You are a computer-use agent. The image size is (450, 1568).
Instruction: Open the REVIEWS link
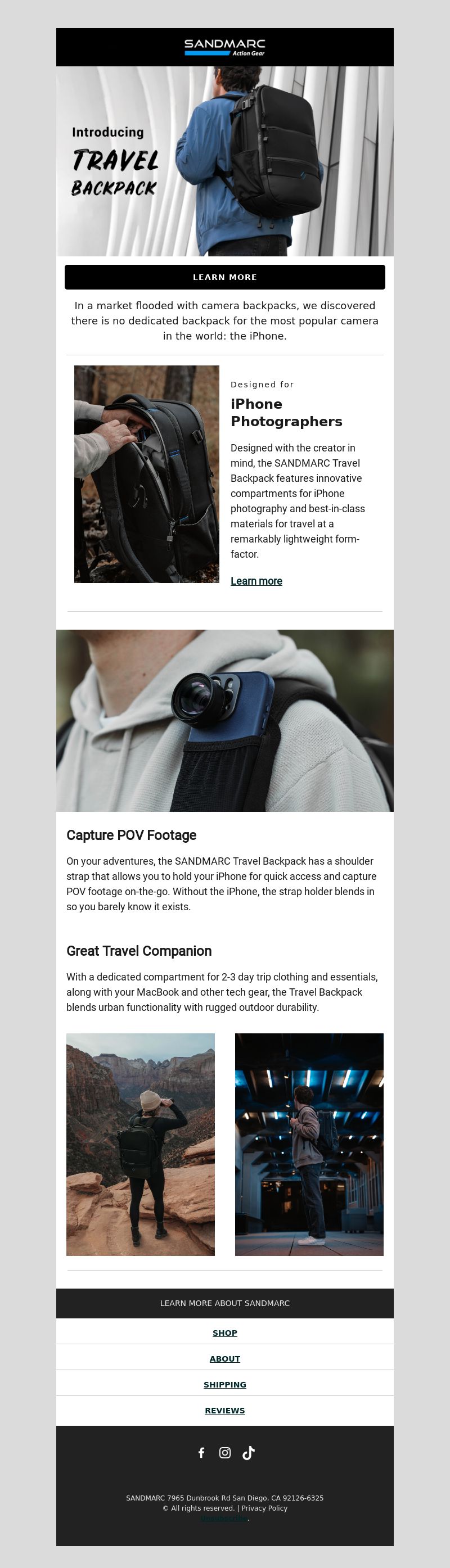[x=224, y=1411]
